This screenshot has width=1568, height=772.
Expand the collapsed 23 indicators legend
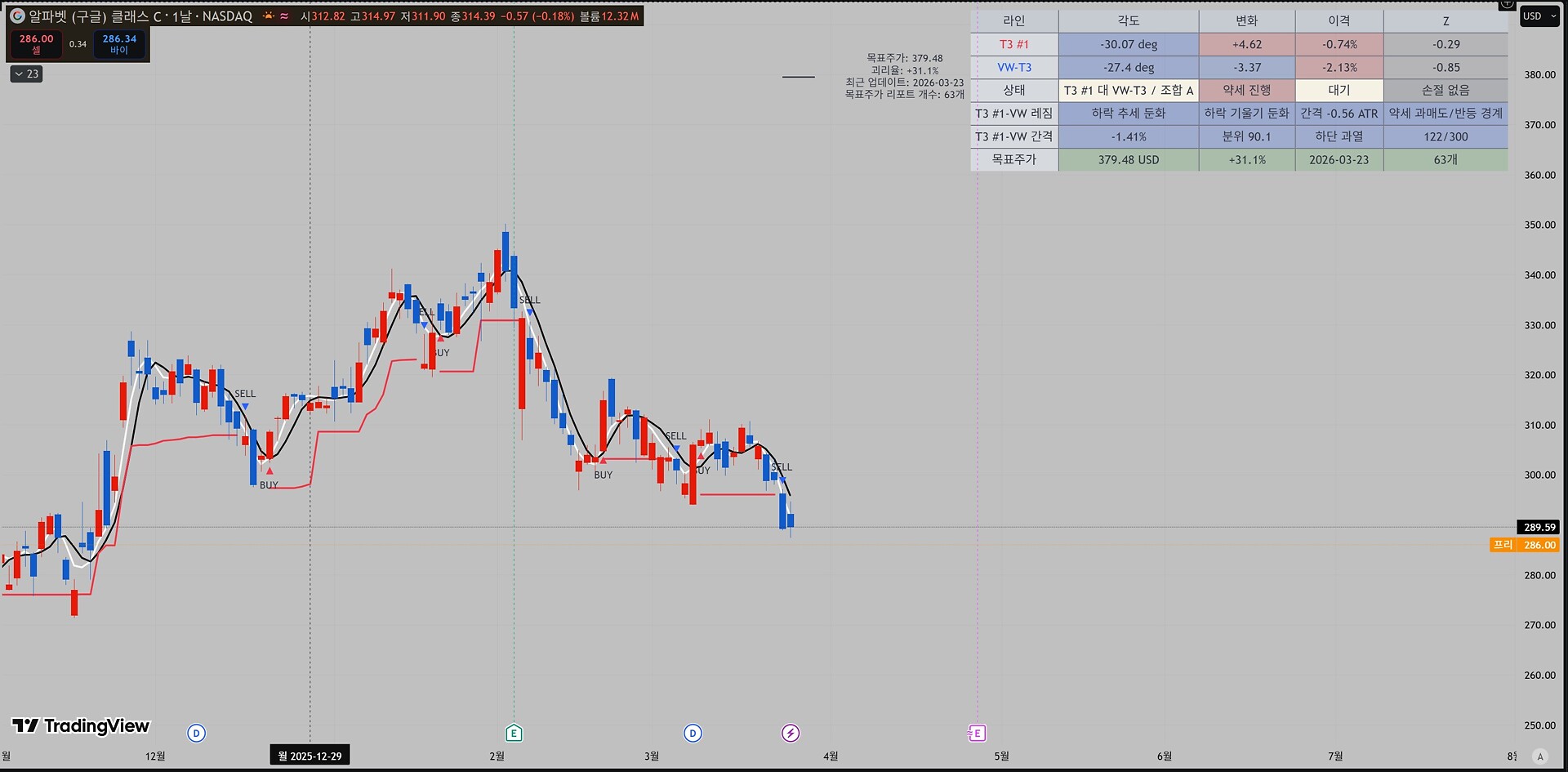[26, 74]
